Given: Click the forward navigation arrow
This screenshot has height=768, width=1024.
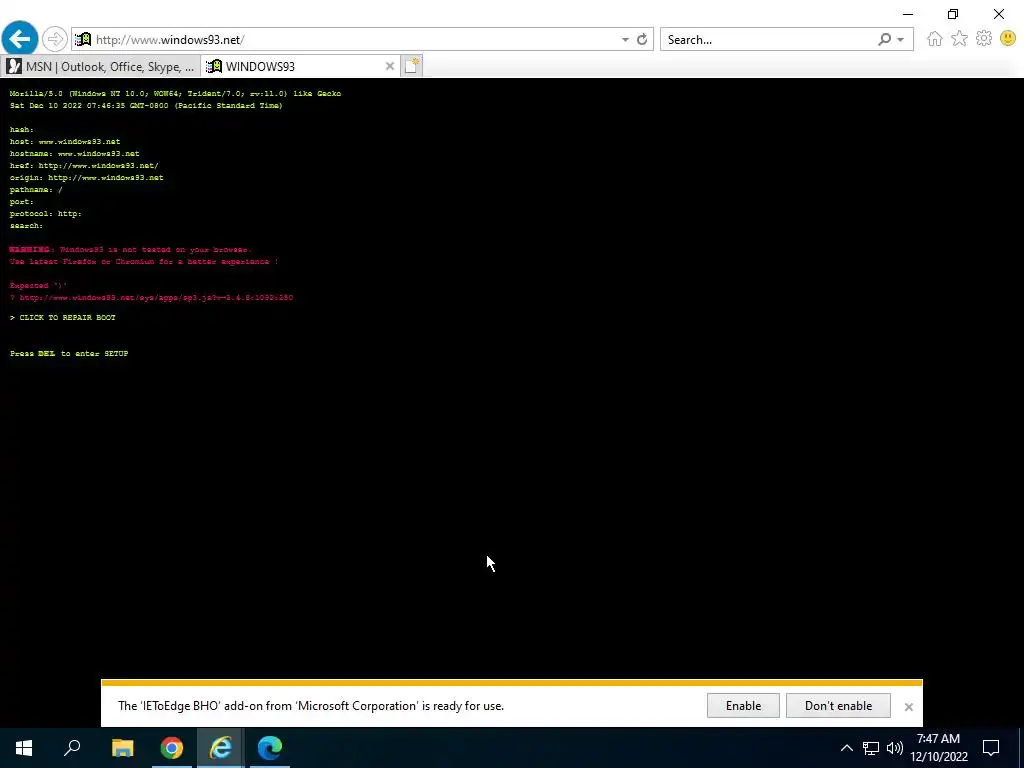Looking at the screenshot, I should coord(55,39).
